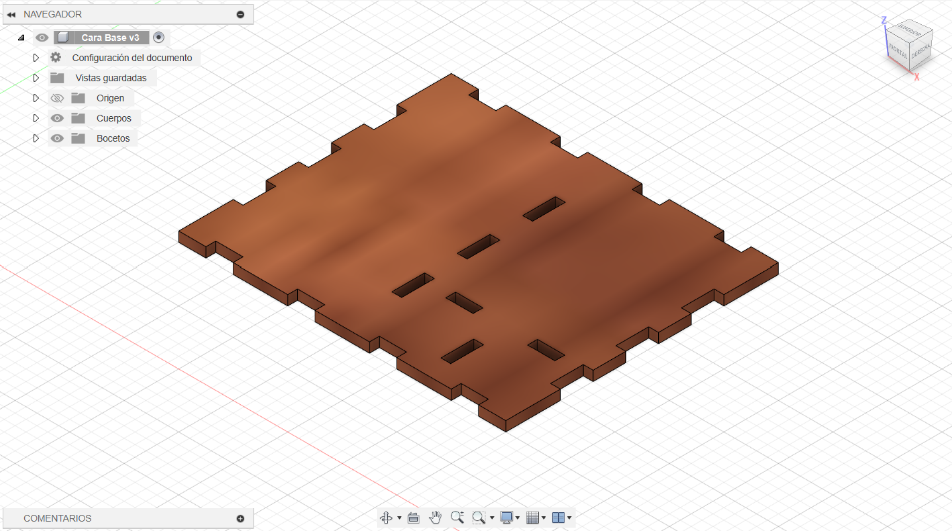Expand the Origen folder
Image resolution: width=952 pixels, height=531 pixels.
pyautogui.click(x=36, y=98)
